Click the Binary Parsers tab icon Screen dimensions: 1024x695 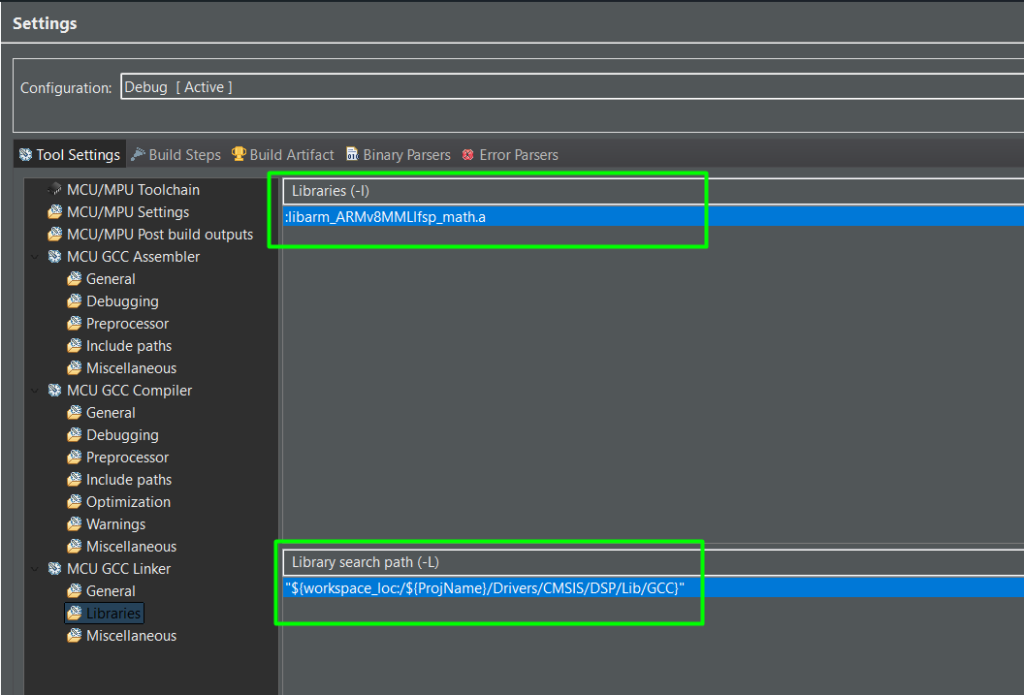pos(352,155)
